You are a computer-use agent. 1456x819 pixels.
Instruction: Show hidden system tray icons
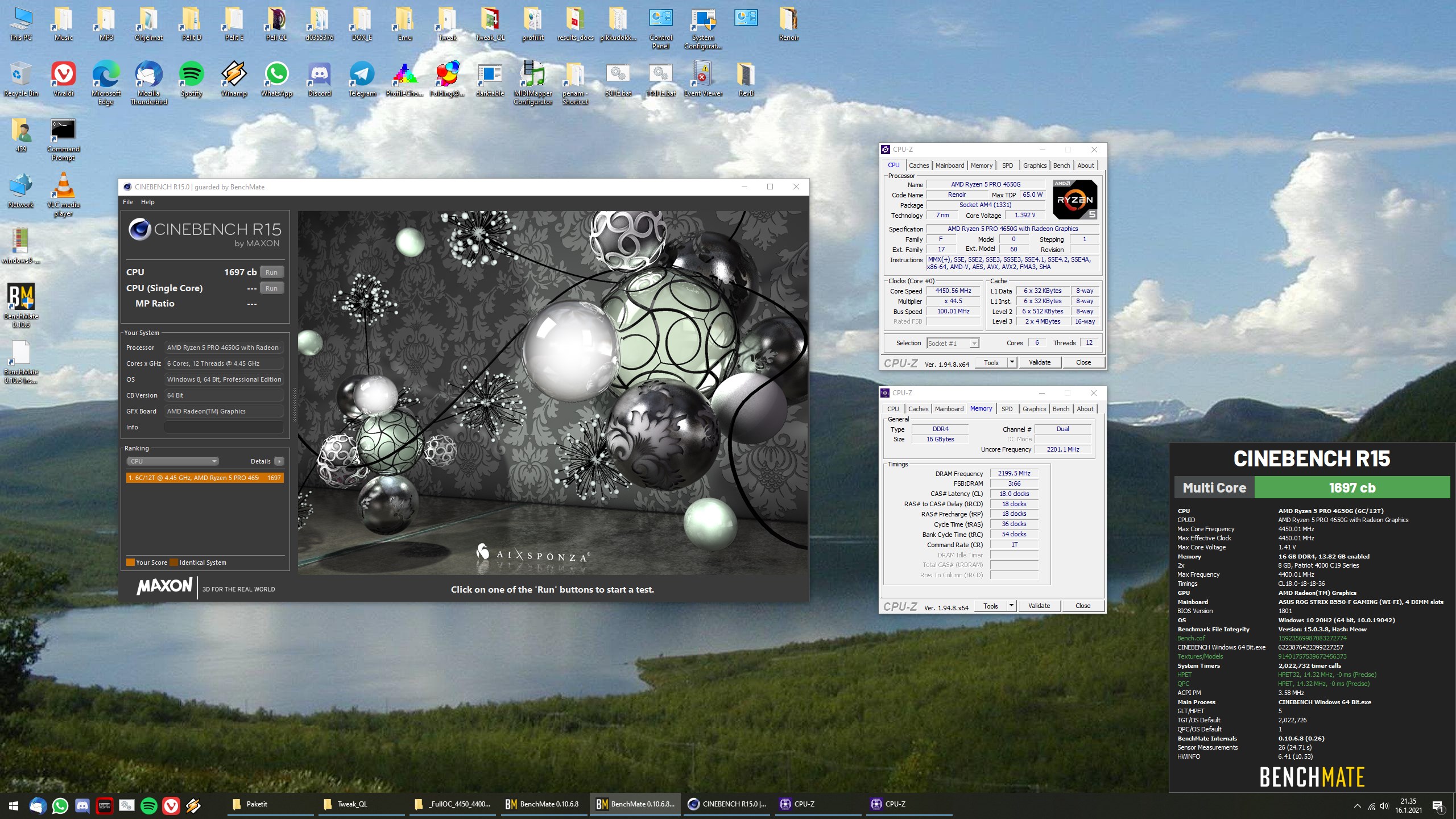1358,806
